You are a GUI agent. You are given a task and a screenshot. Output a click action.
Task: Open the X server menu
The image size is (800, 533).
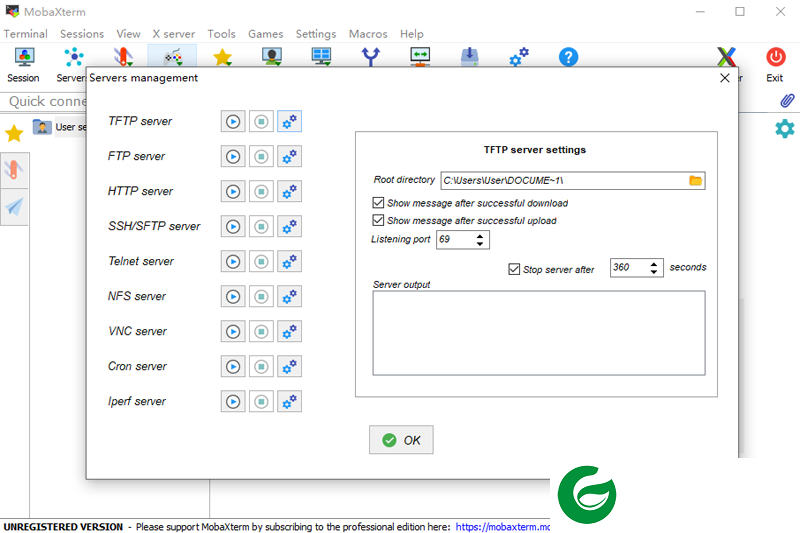point(173,34)
